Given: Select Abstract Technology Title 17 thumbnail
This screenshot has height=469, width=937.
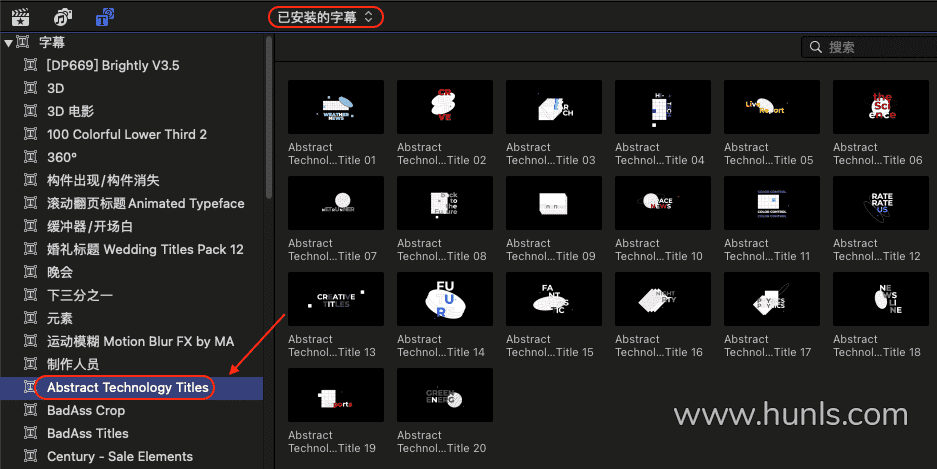Looking at the screenshot, I should 772,299.
